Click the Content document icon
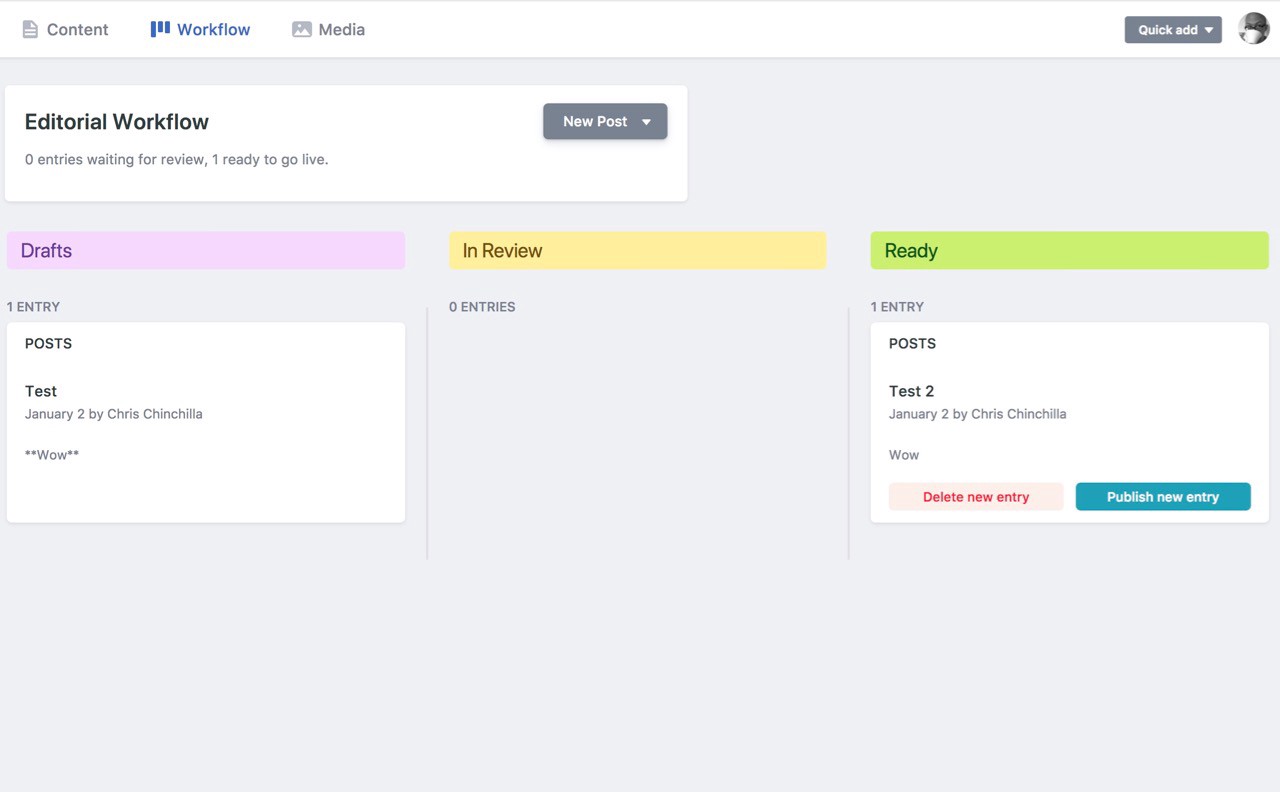 pos(30,30)
